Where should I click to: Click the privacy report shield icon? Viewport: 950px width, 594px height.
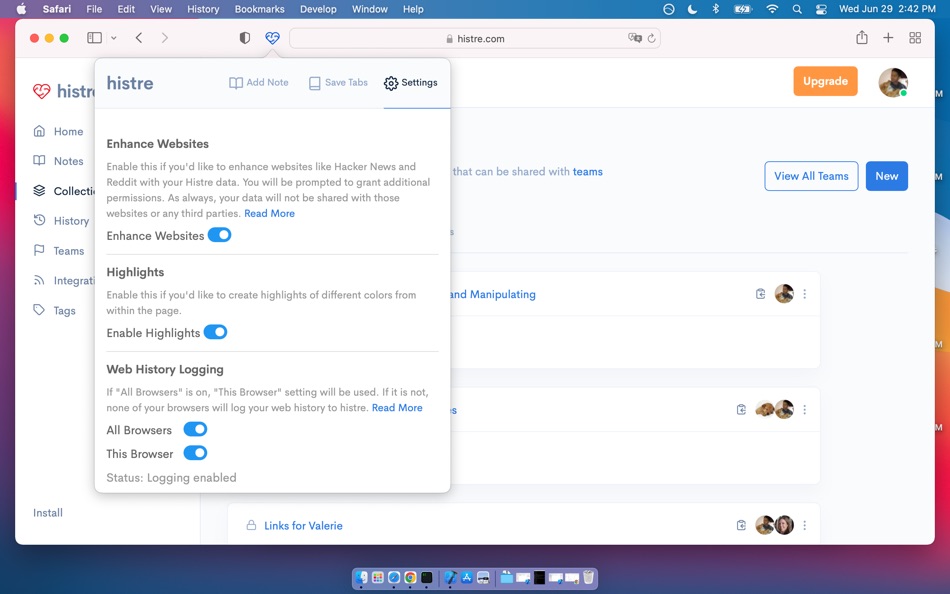click(245, 38)
